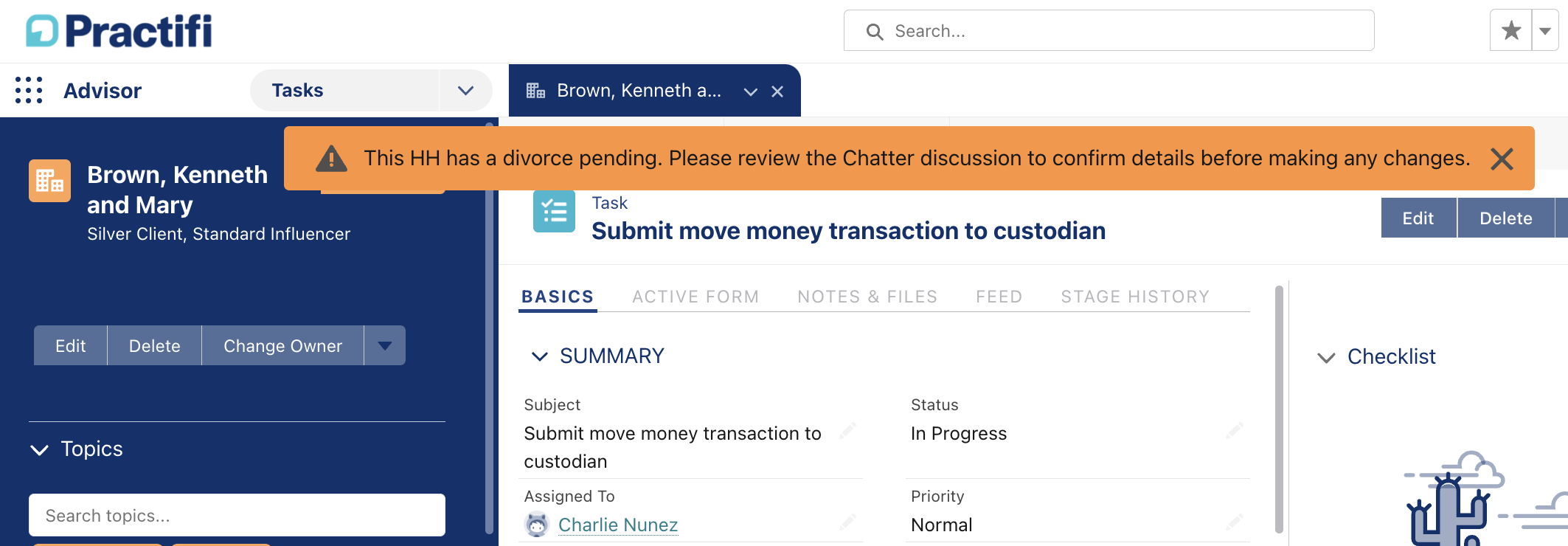Collapse the Topics section
This screenshot has width=1568, height=546.
click(39, 449)
